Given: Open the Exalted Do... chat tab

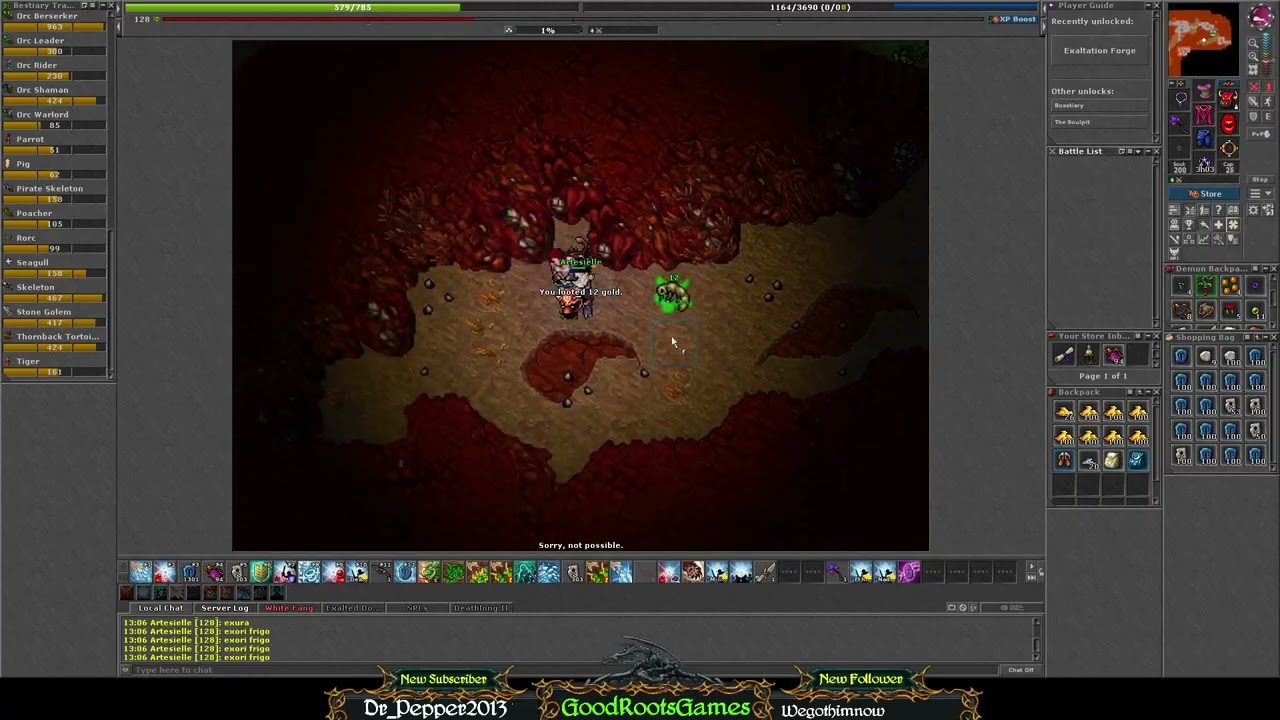Looking at the screenshot, I should point(353,608).
